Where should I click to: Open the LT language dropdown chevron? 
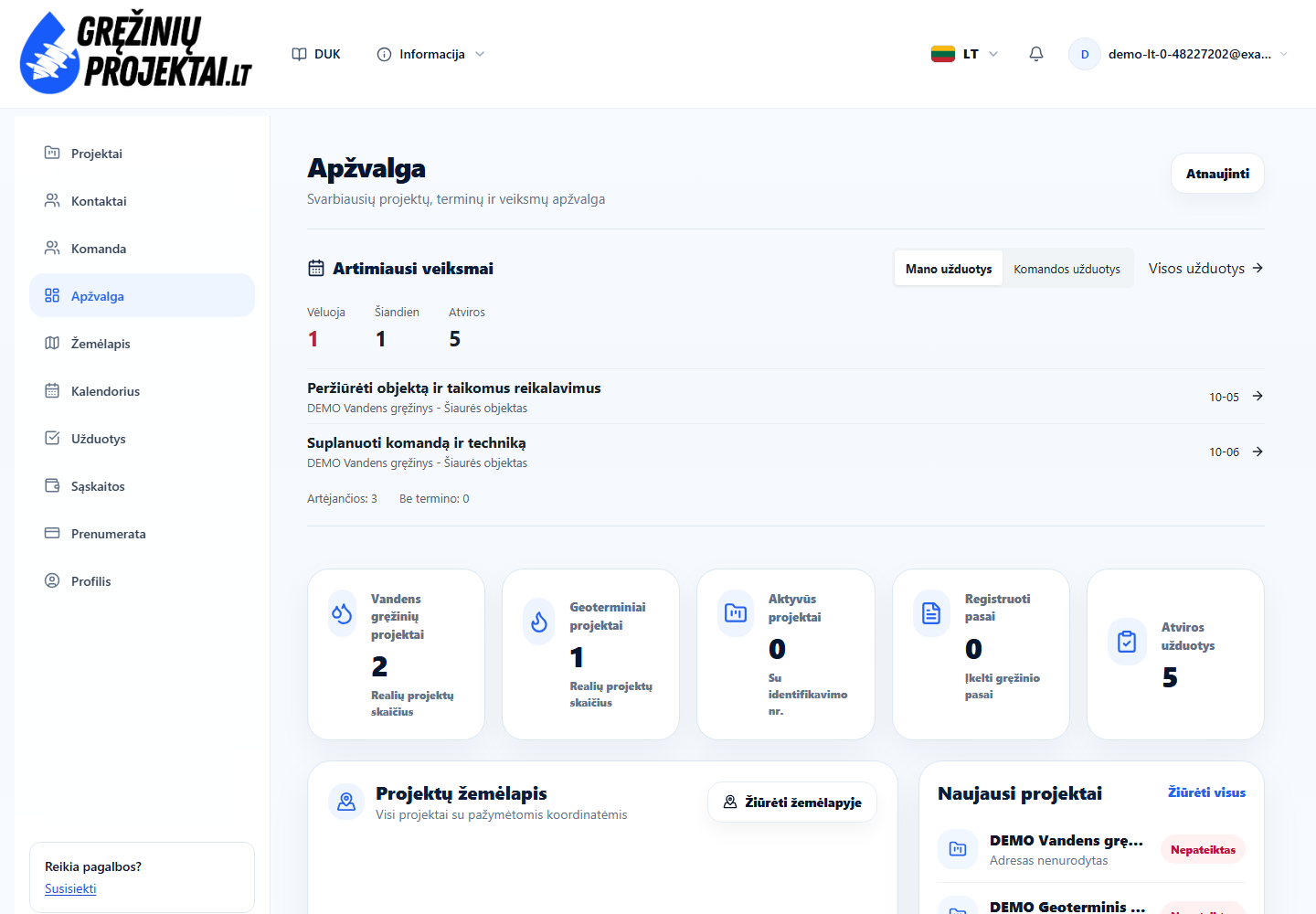993,54
